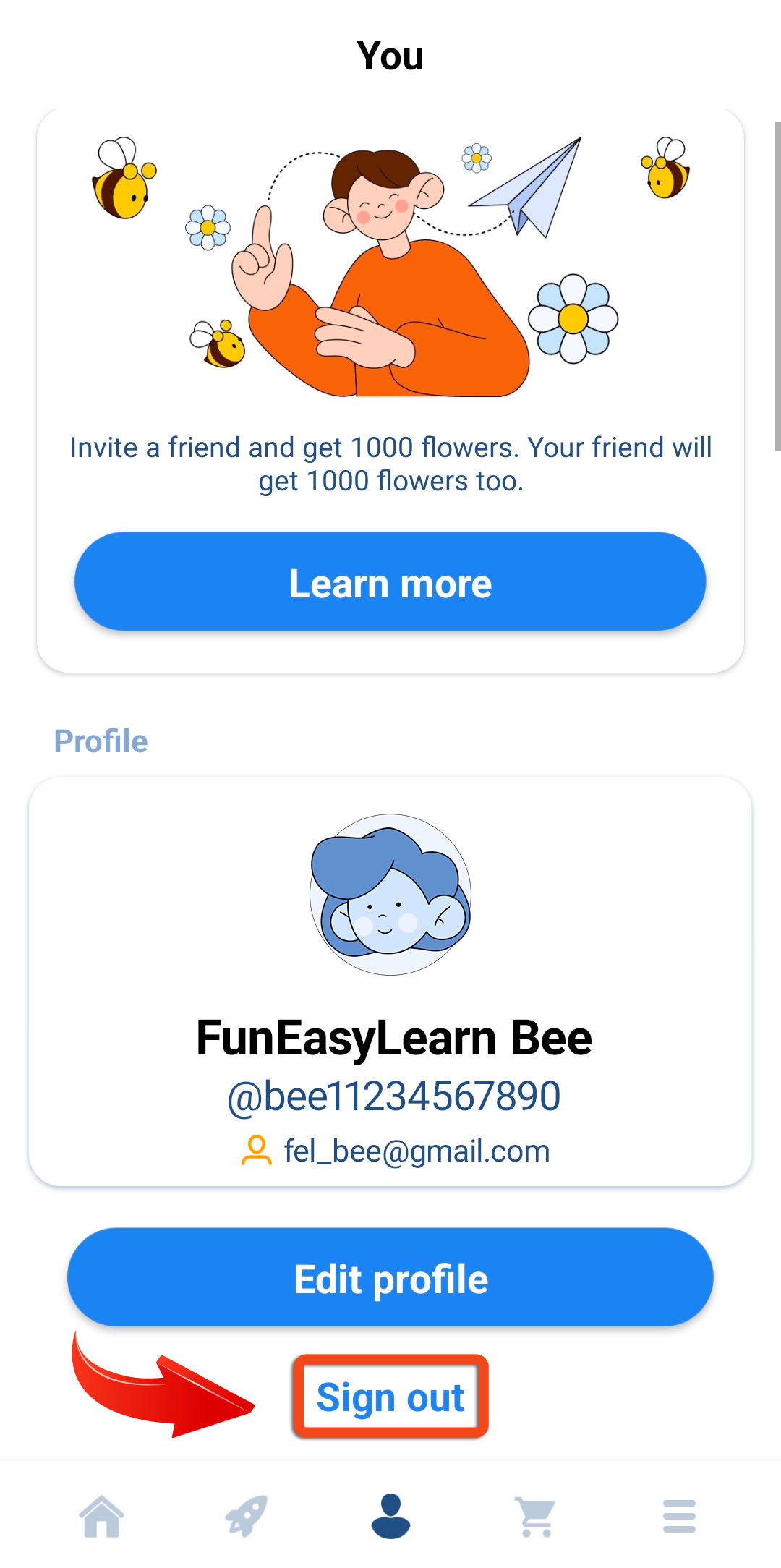Tap the paper airplane illustration

click(x=527, y=187)
